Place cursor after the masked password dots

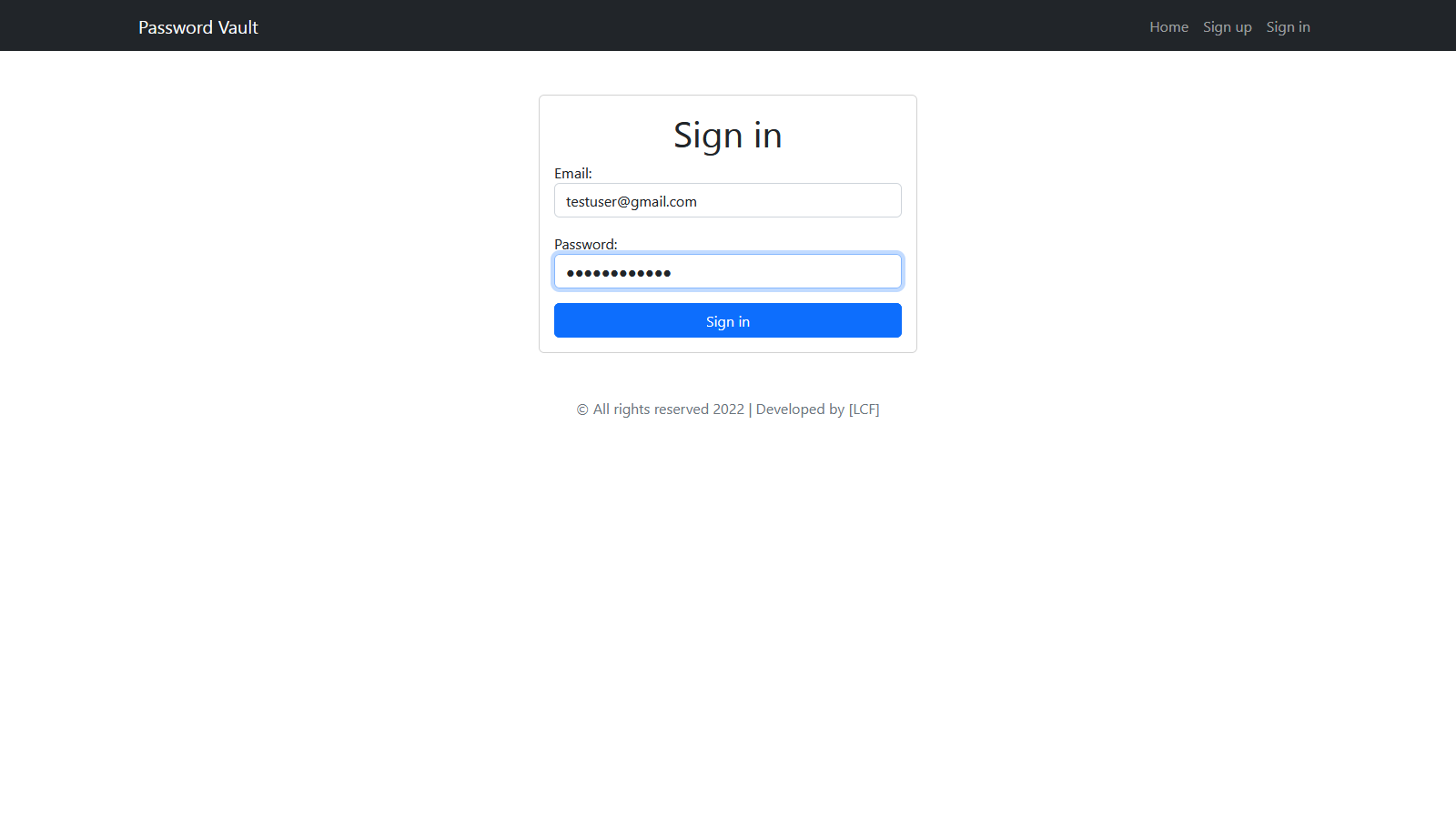click(x=673, y=272)
